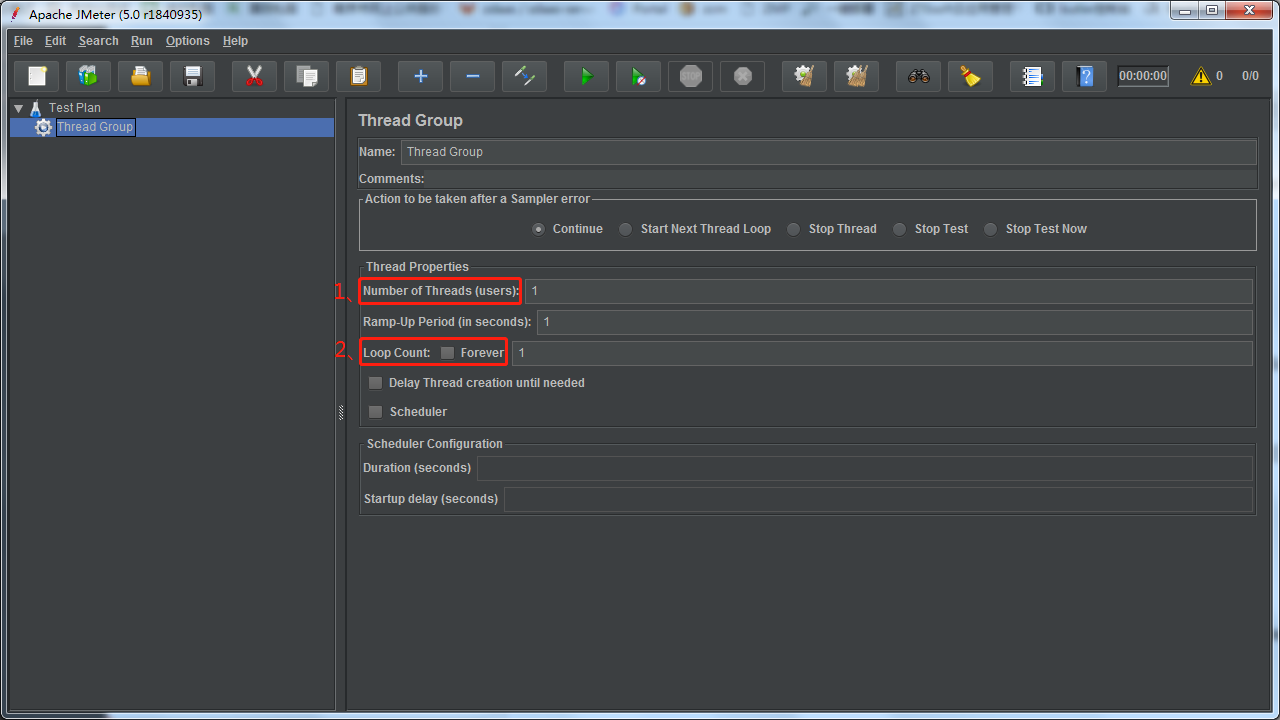Click the Ramp-Up Period (in seconds) label
The image size is (1280, 720).
point(447,322)
